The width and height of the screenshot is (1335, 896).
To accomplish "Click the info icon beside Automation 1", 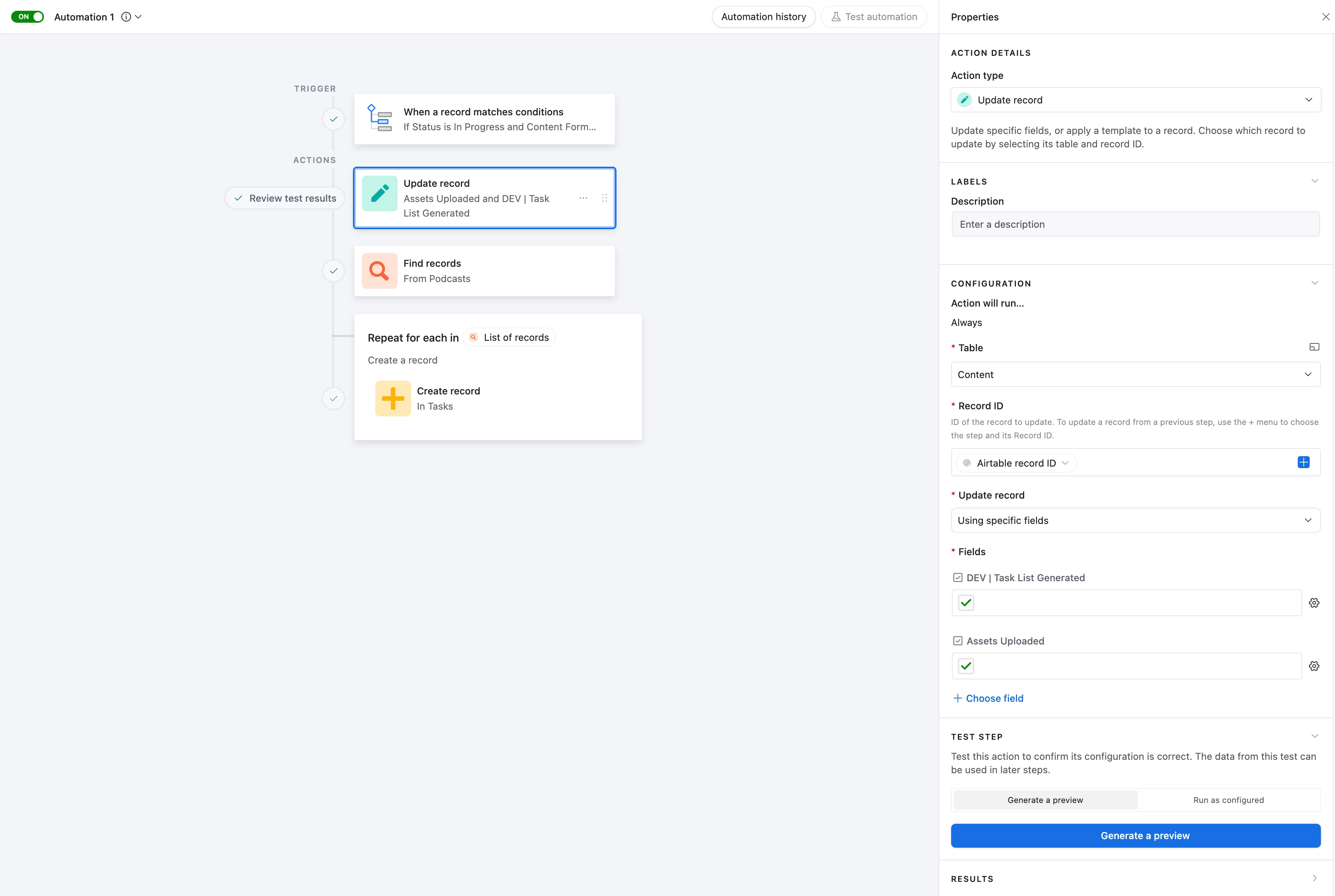I will (x=126, y=17).
